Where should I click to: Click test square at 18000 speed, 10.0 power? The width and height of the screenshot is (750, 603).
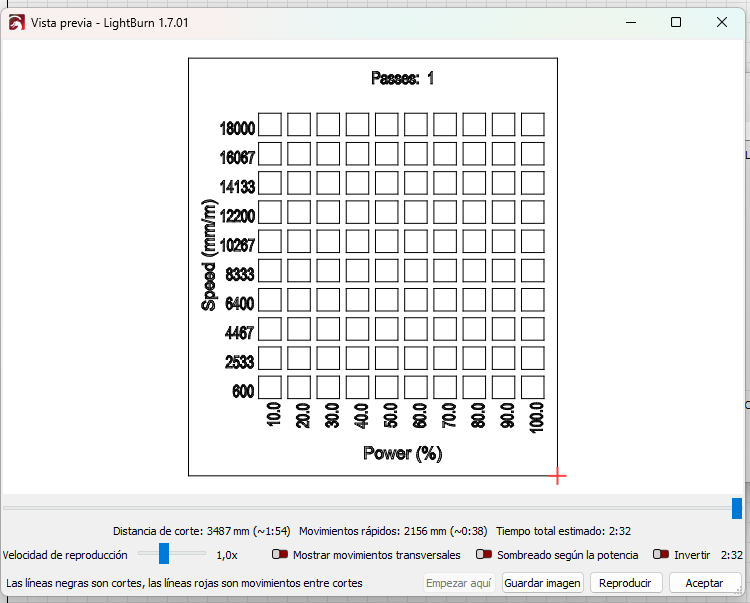point(270,124)
